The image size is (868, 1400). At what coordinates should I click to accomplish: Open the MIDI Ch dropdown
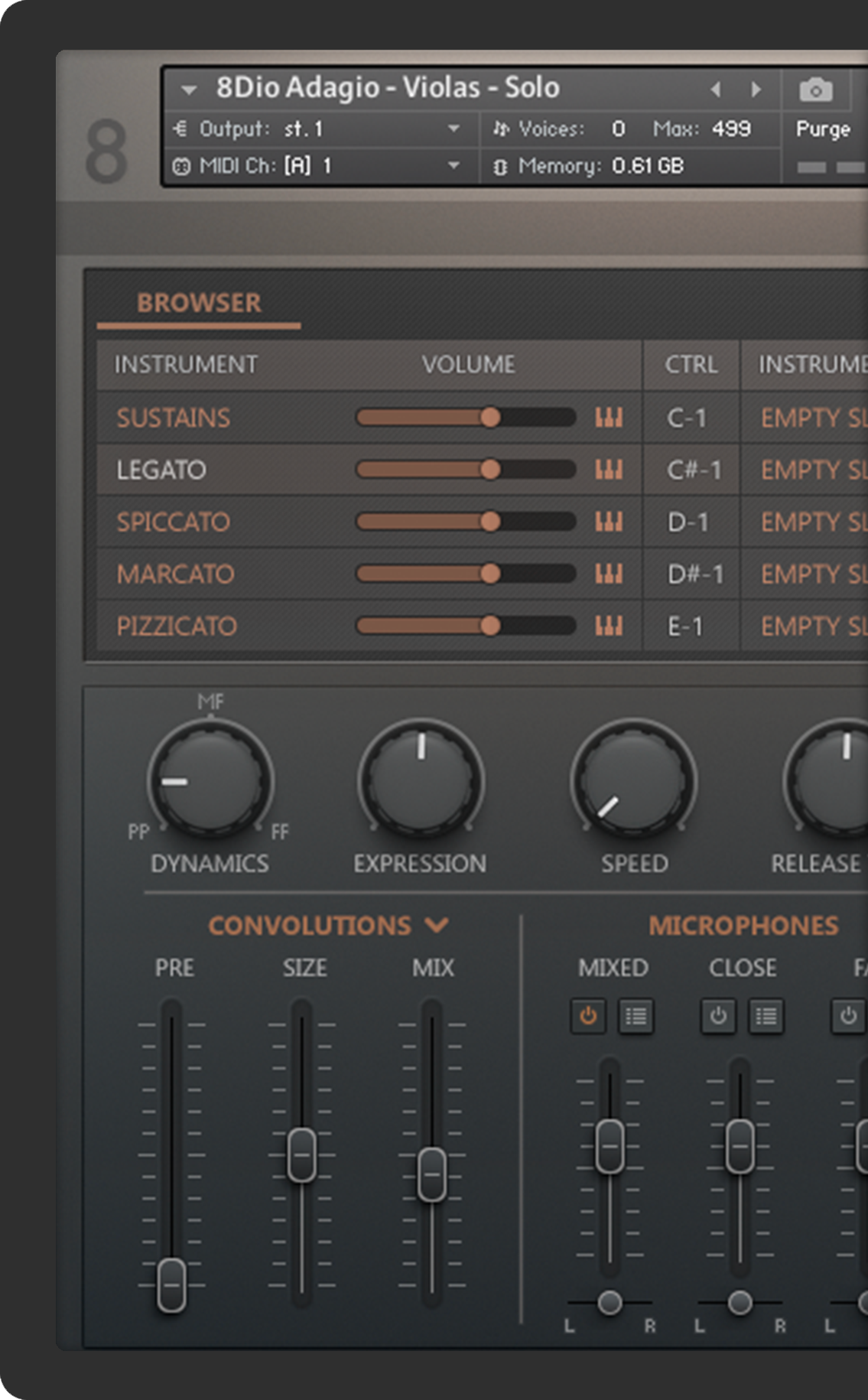(454, 165)
